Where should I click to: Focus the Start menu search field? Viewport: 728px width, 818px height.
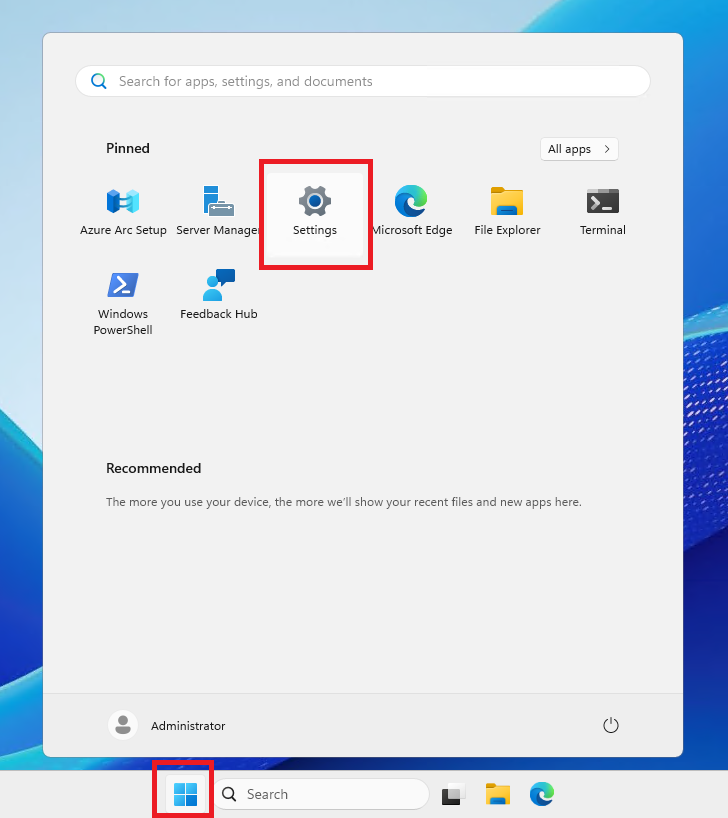[x=363, y=81]
